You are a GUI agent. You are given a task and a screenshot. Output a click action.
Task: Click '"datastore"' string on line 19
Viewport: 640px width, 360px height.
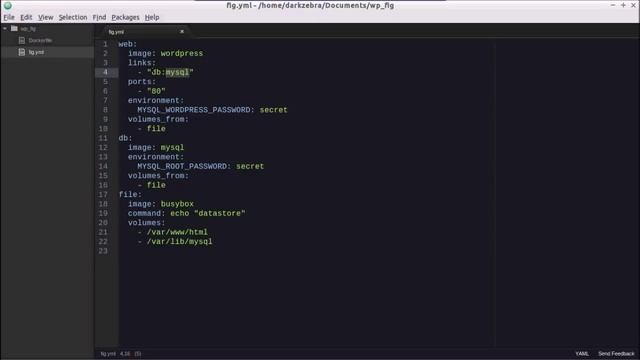coord(220,213)
